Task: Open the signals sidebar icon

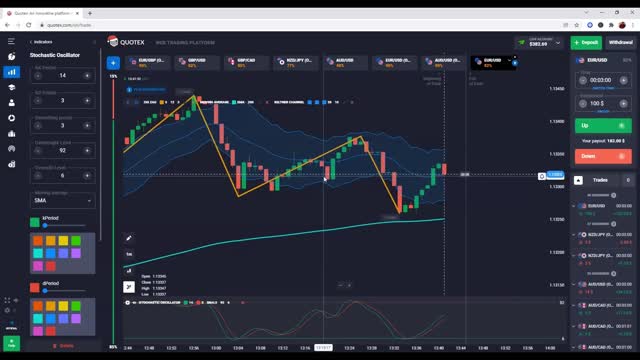Action: pyautogui.click(x=11, y=149)
